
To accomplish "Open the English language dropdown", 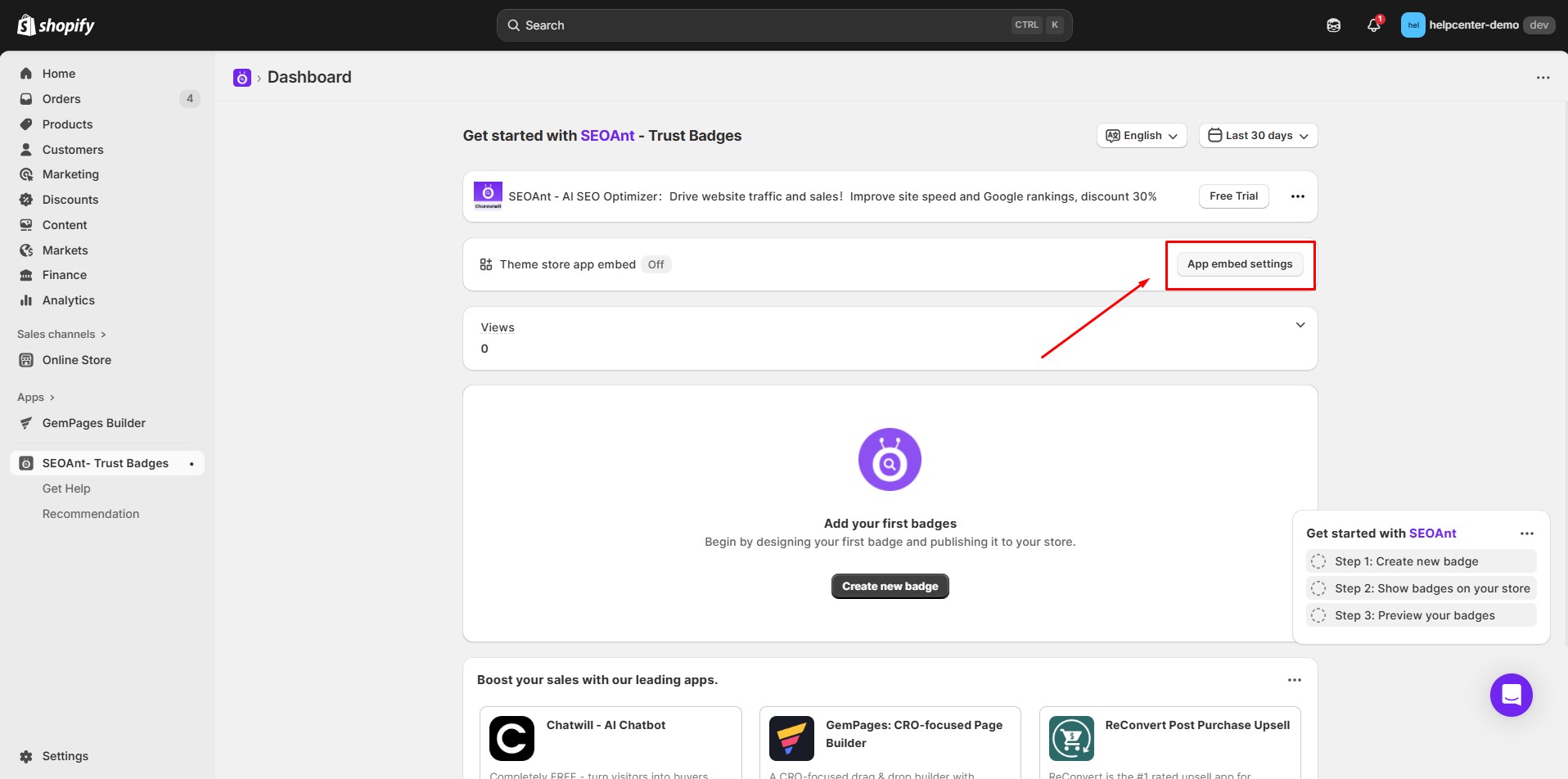I will click(x=1142, y=136).
